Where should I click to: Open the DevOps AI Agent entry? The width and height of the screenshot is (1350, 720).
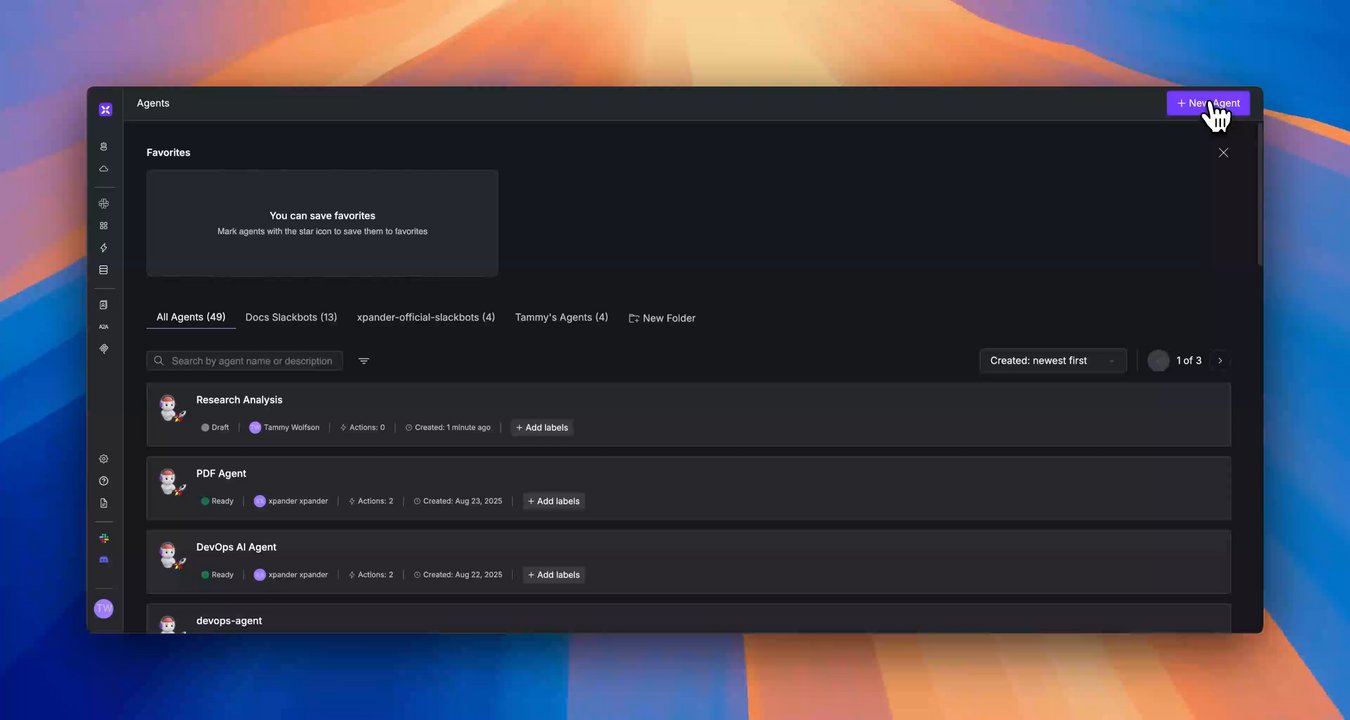pos(689,562)
